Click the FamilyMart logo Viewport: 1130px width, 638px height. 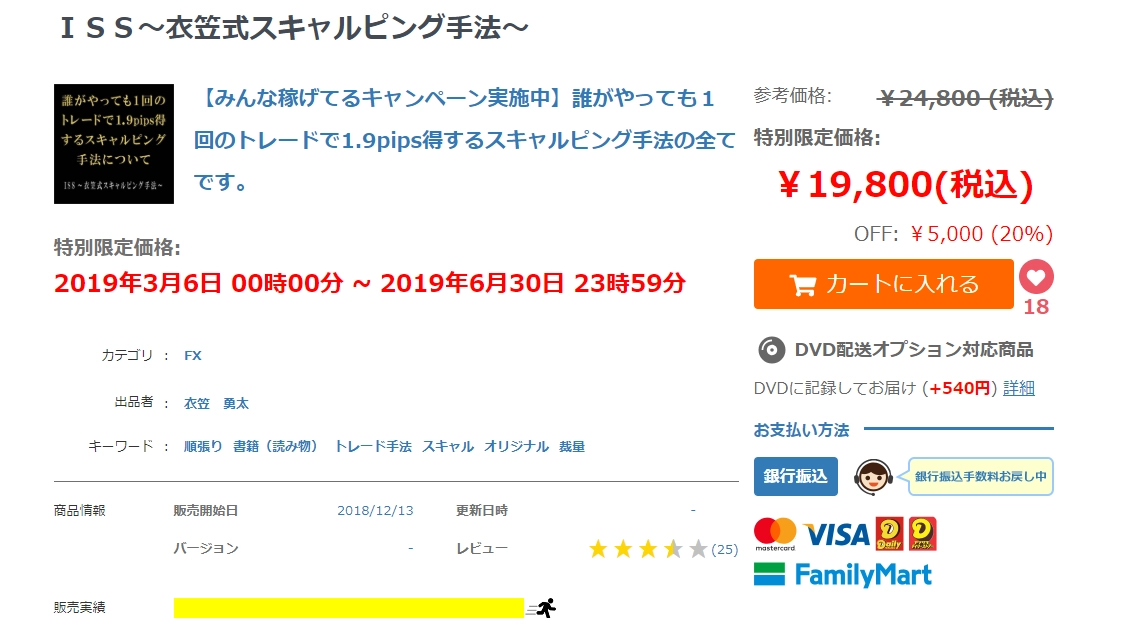pyautogui.click(x=843, y=574)
